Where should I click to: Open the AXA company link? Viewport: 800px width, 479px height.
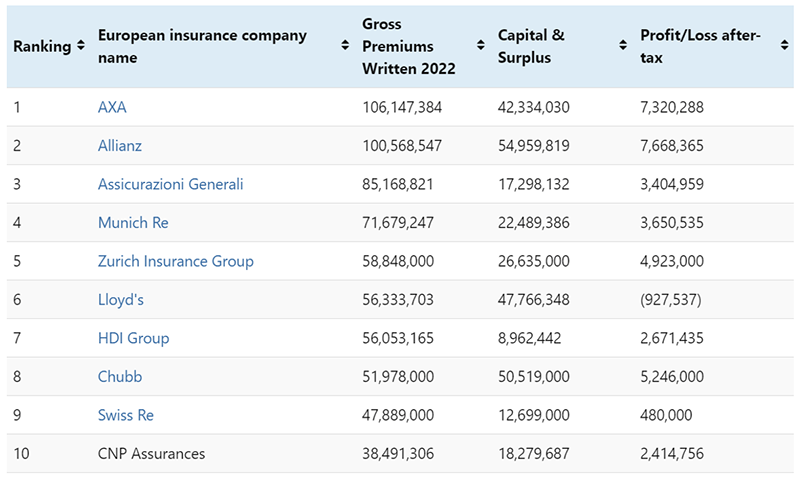(112, 107)
